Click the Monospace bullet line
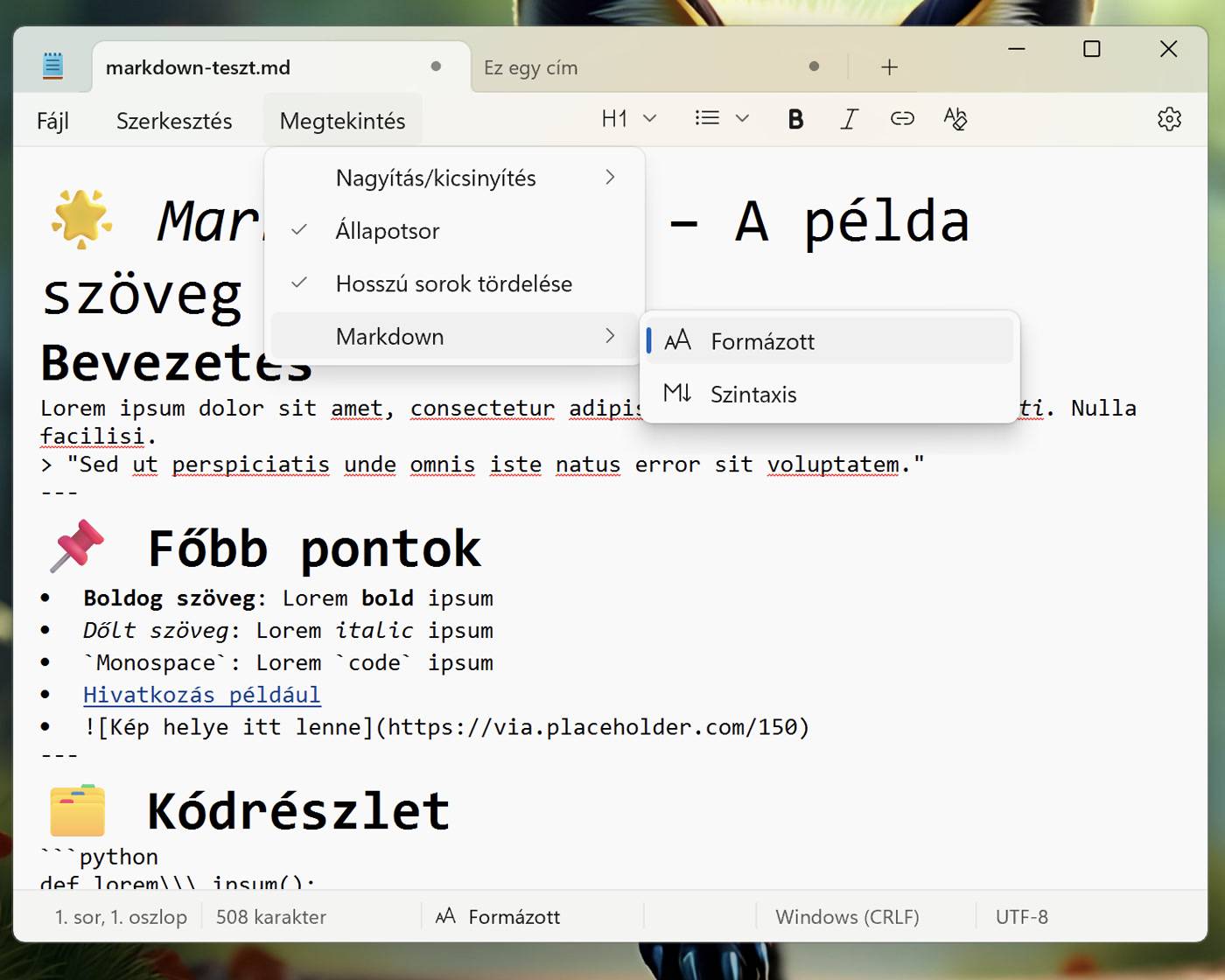 288,662
